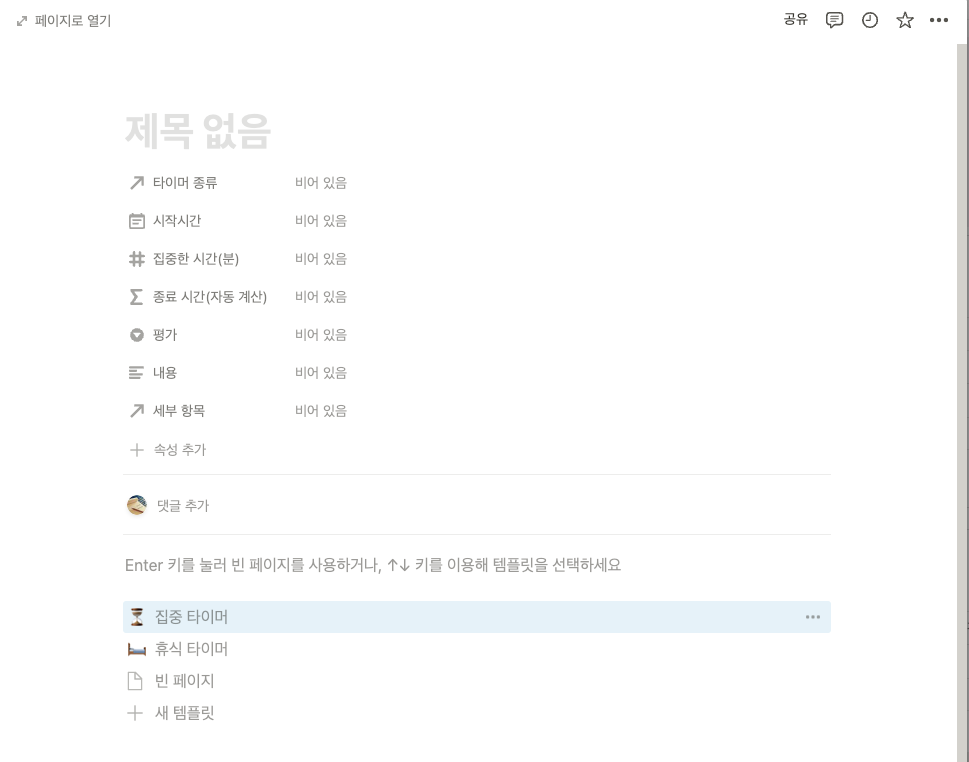Screen dimensions: 969x762
Task: Click the 집중한 시간(분) number hash icon
Action: (x=137, y=259)
